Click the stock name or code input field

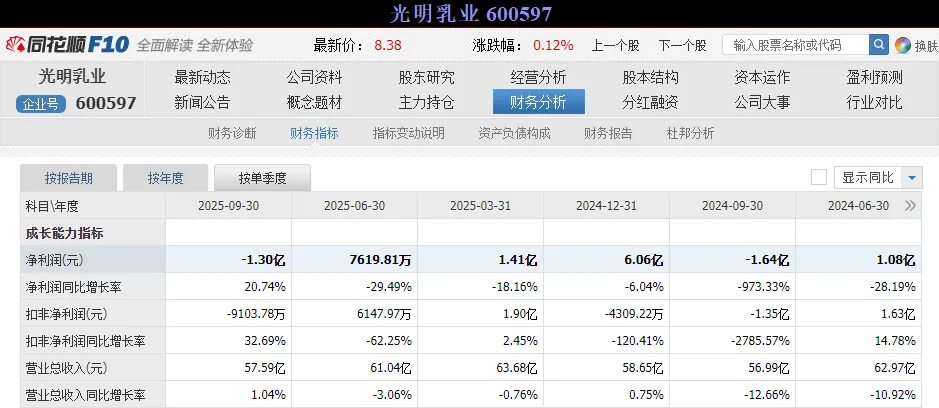tap(795, 45)
